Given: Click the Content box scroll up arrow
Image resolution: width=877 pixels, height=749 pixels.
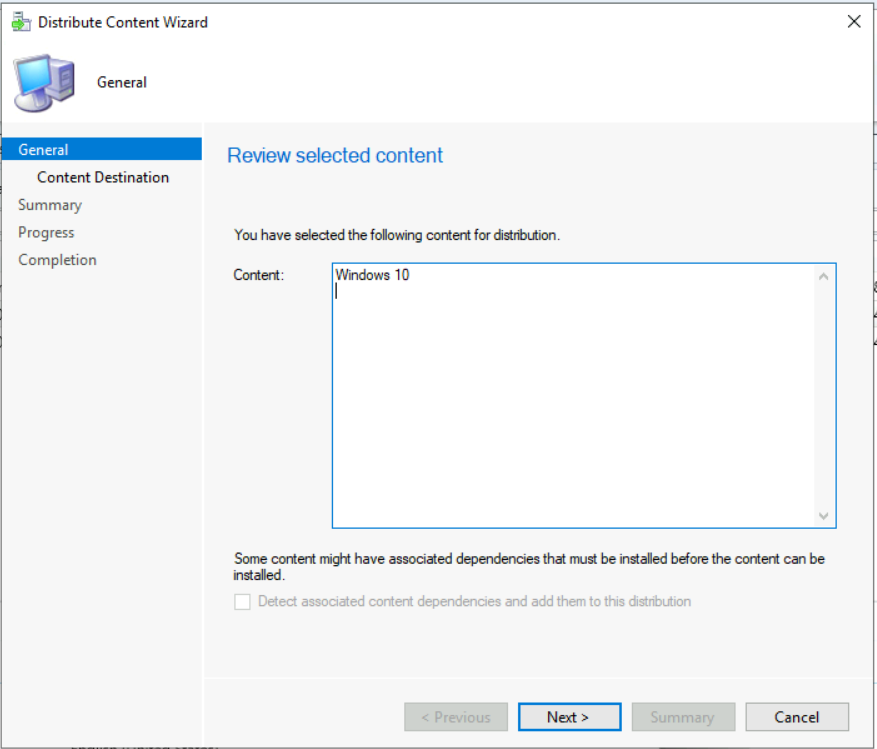Looking at the screenshot, I should pyautogui.click(x=823, y=276).
